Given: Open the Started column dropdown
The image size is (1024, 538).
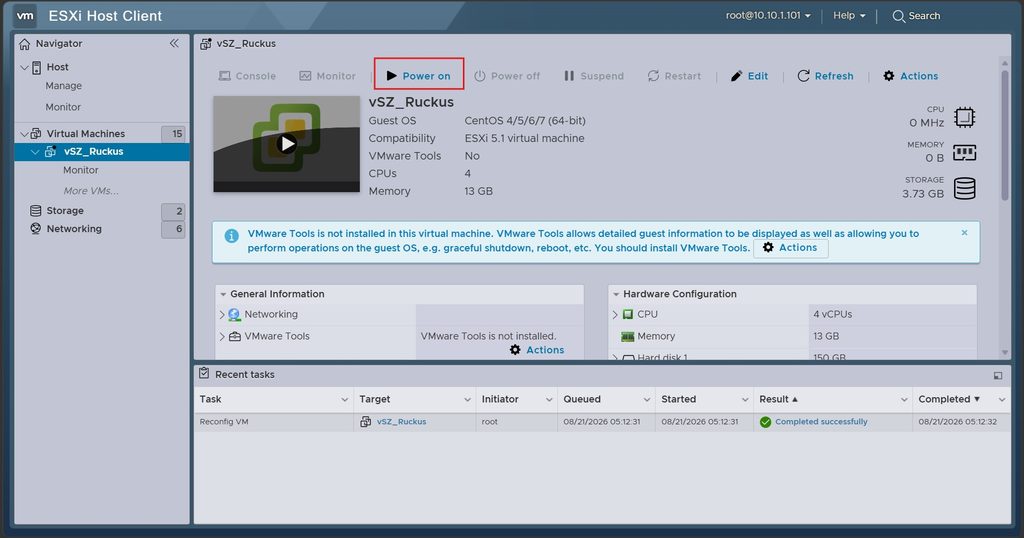Looking at the screenshot, I should (x=744, y=400).
